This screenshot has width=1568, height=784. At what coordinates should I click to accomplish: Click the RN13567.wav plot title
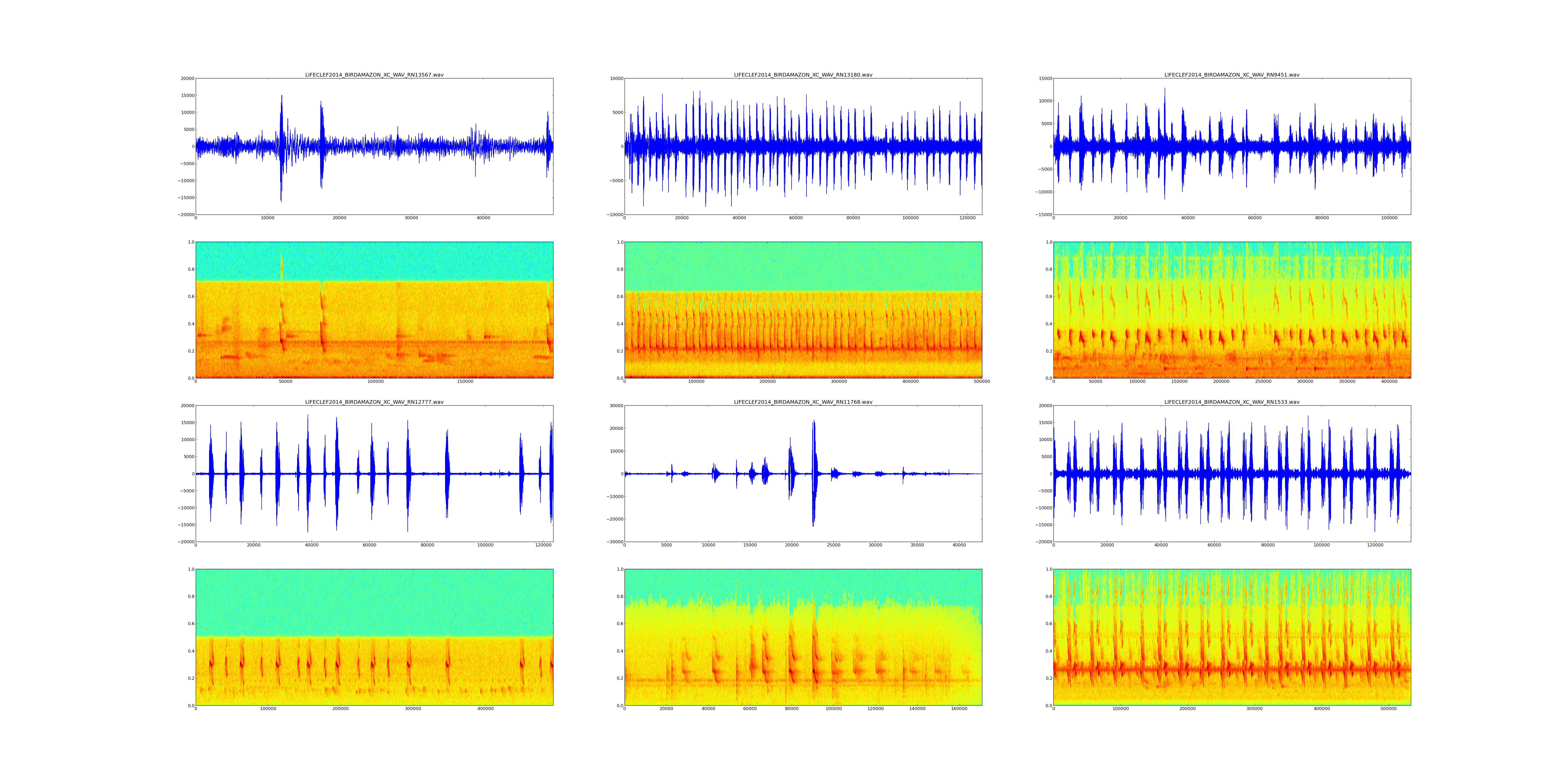click(x=374, y=75)
